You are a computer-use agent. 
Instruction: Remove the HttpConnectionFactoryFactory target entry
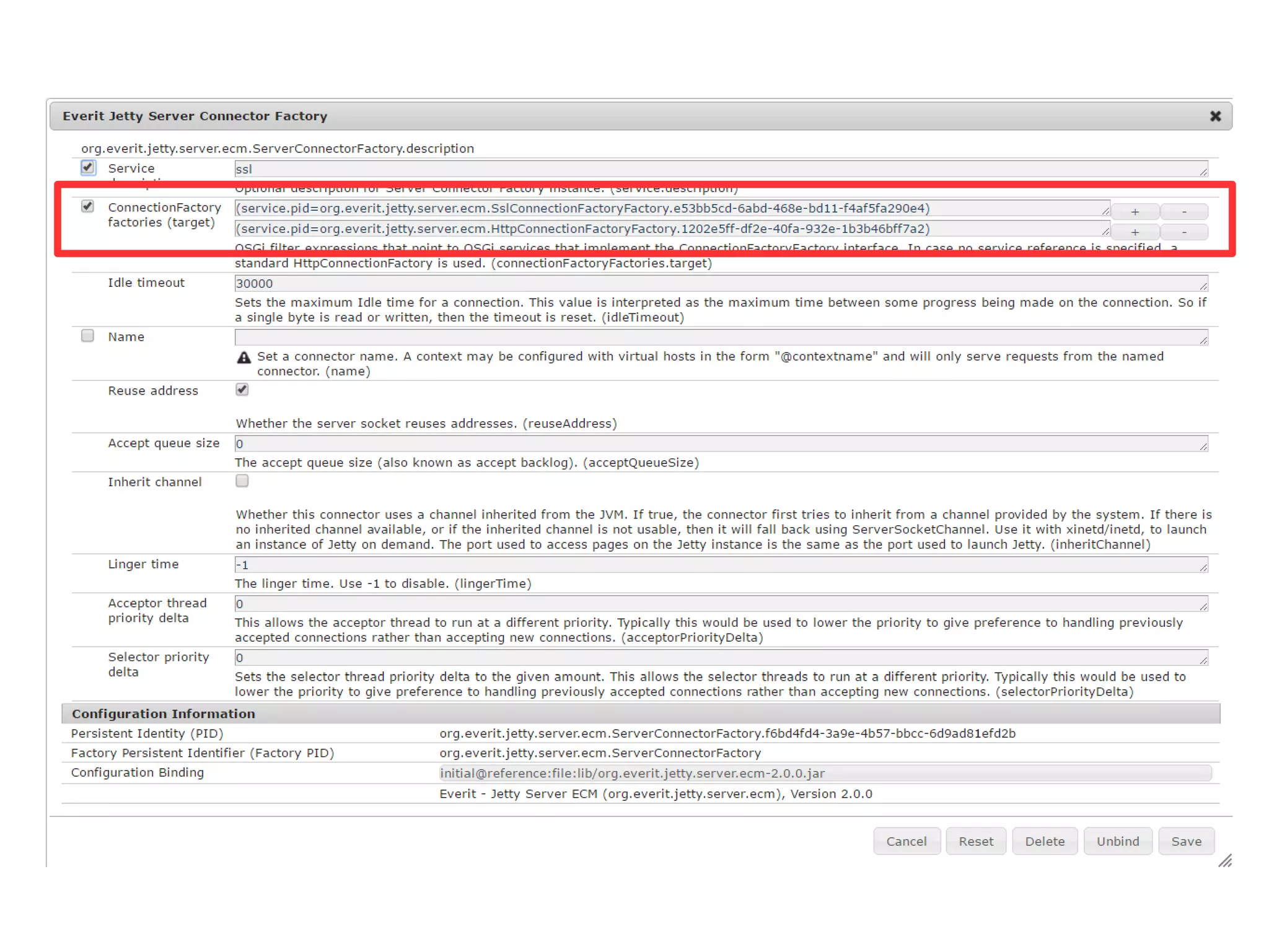1183,232
